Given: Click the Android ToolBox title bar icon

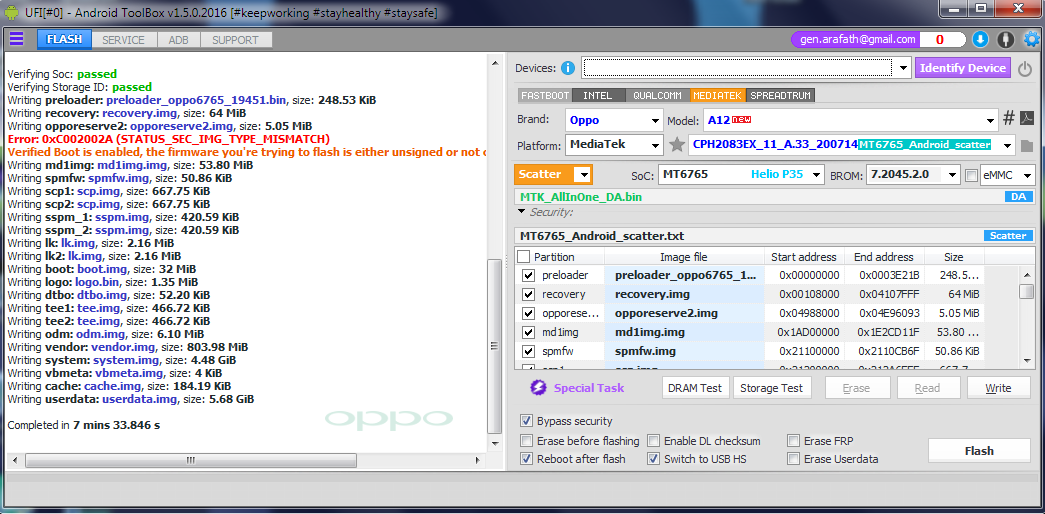Looking at the screenshot, I should pos(11,13).
